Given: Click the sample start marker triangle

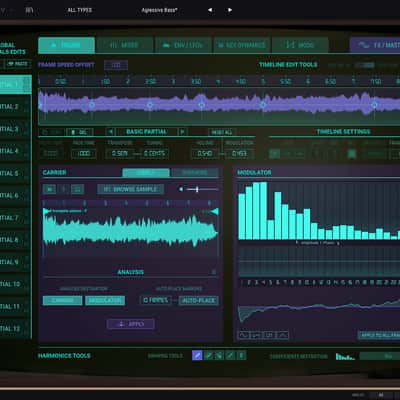Looking at the screenshot, I should [x=47, y=211].
